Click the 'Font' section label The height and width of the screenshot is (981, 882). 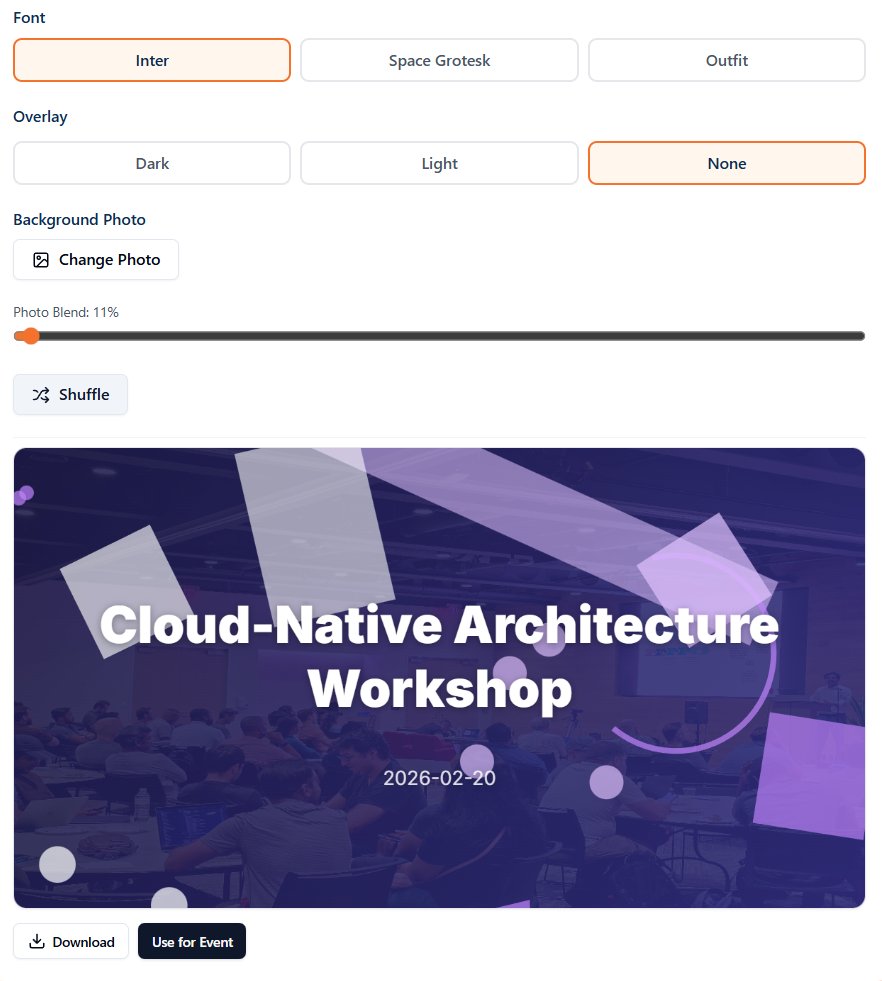pos(29,18)
